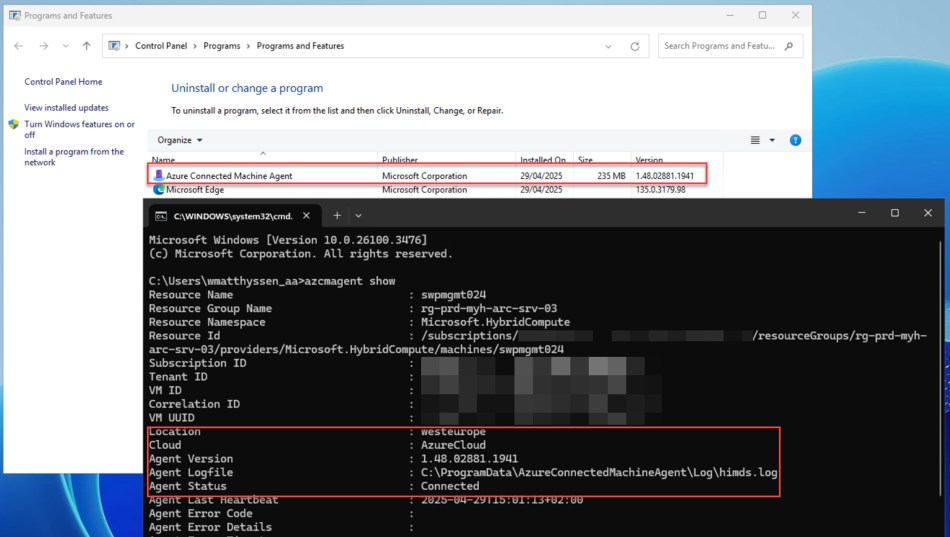950x537 pixels.
Task: Open the blue help icon
Action: click(x=796, y=140)
